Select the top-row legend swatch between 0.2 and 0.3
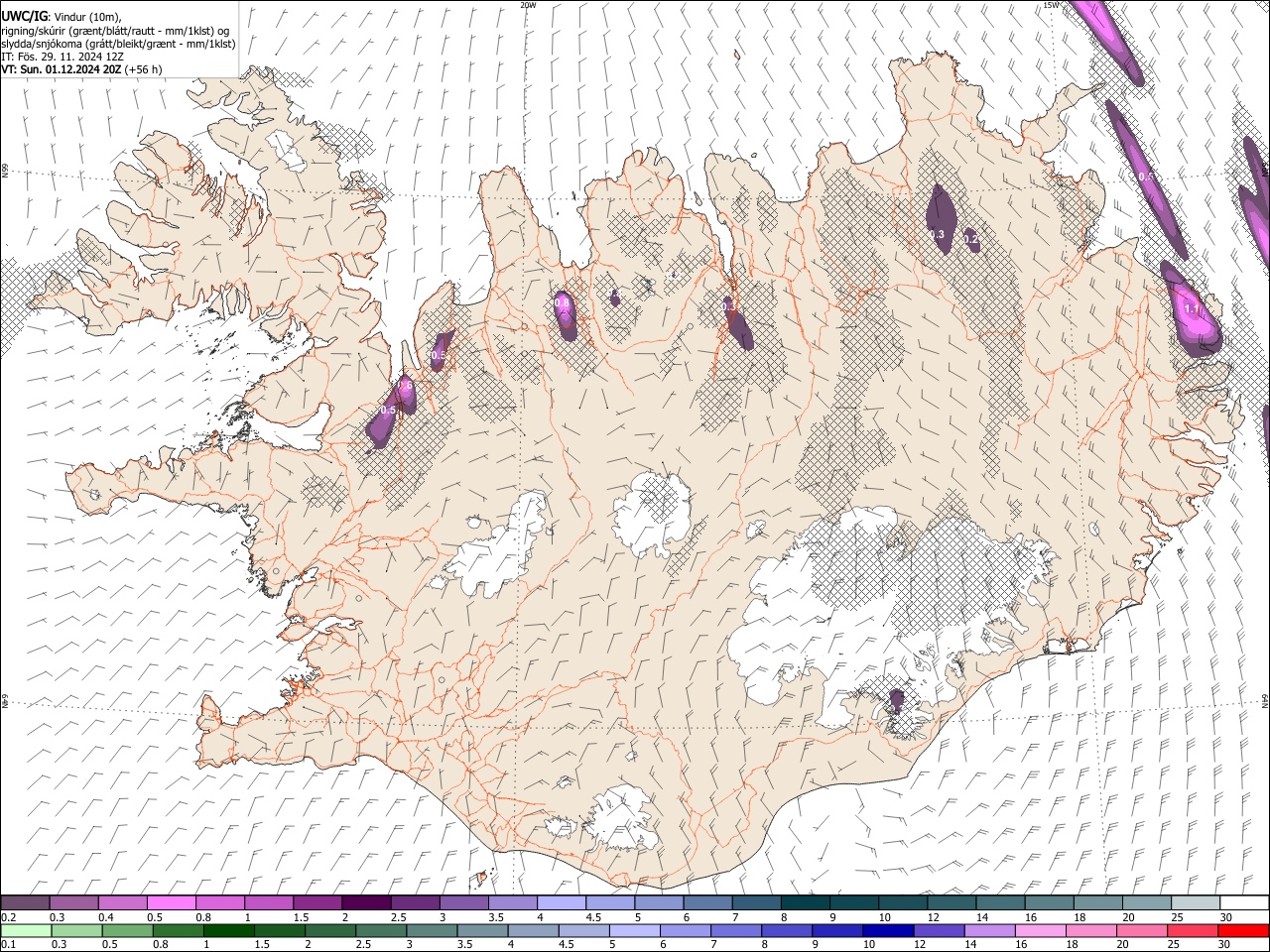This screenshot has width=1270, height=952. 25,903
